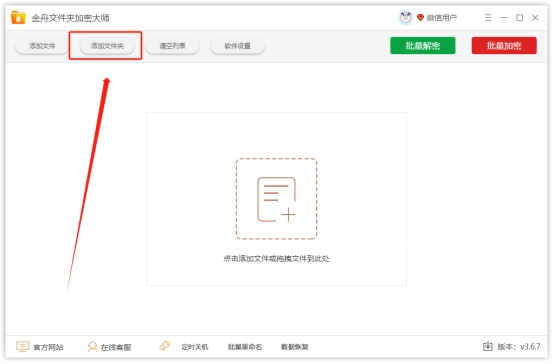Image resolution: width=553 pixels, height=364 pixels.
Task: Click the 添加文件夹 button
Action: tap(107, 46)
